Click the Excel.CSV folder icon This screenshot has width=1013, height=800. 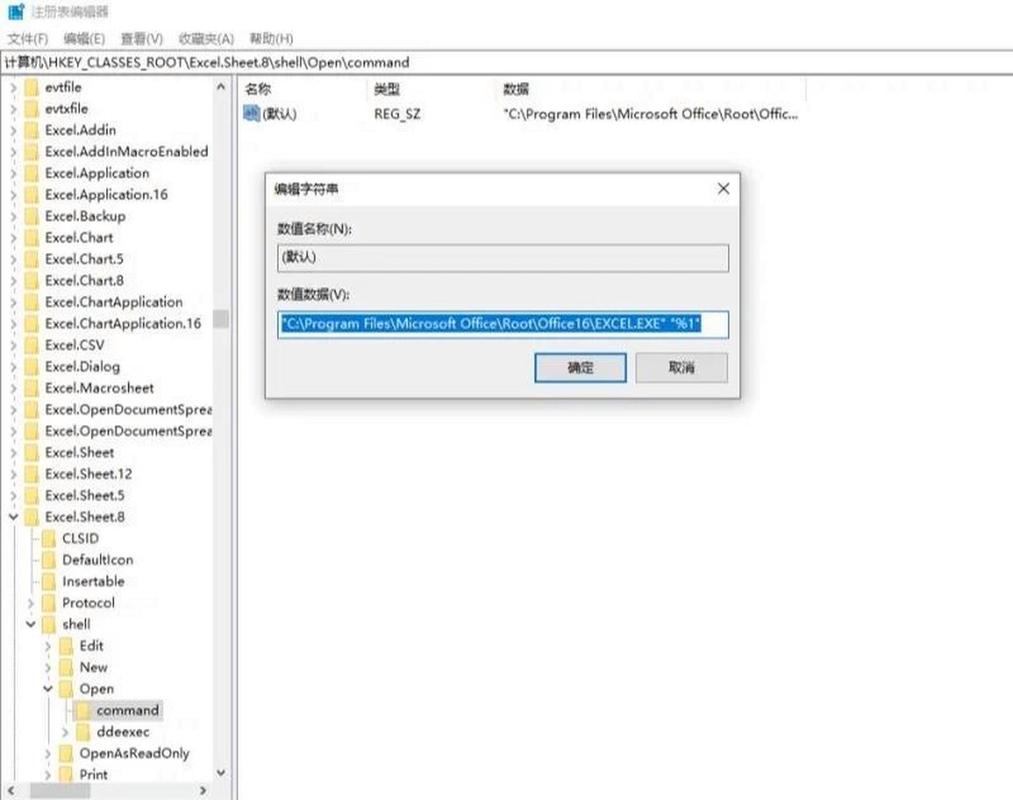pos(32,345)
